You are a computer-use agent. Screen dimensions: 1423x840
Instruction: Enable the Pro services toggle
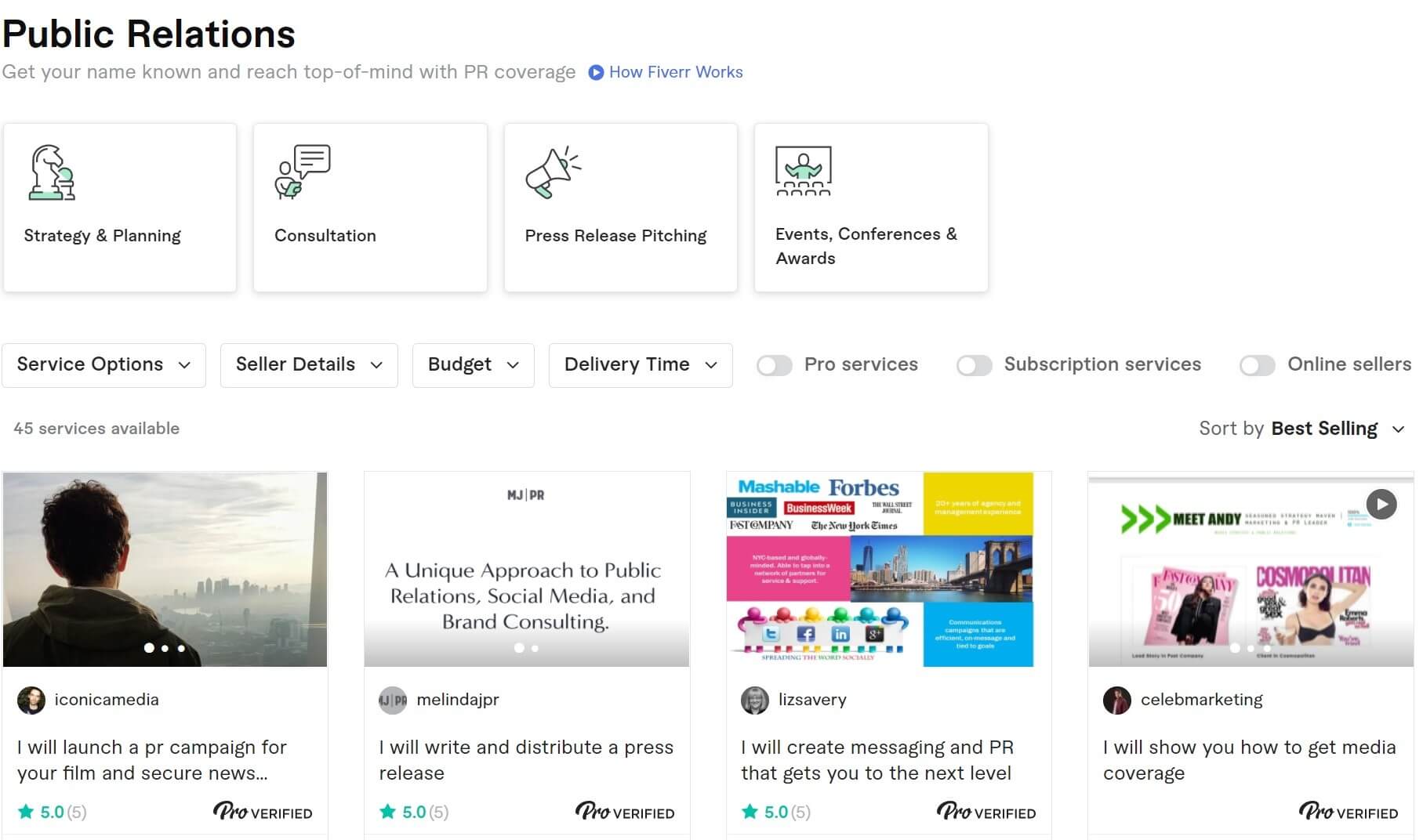[x=775, y=365]
